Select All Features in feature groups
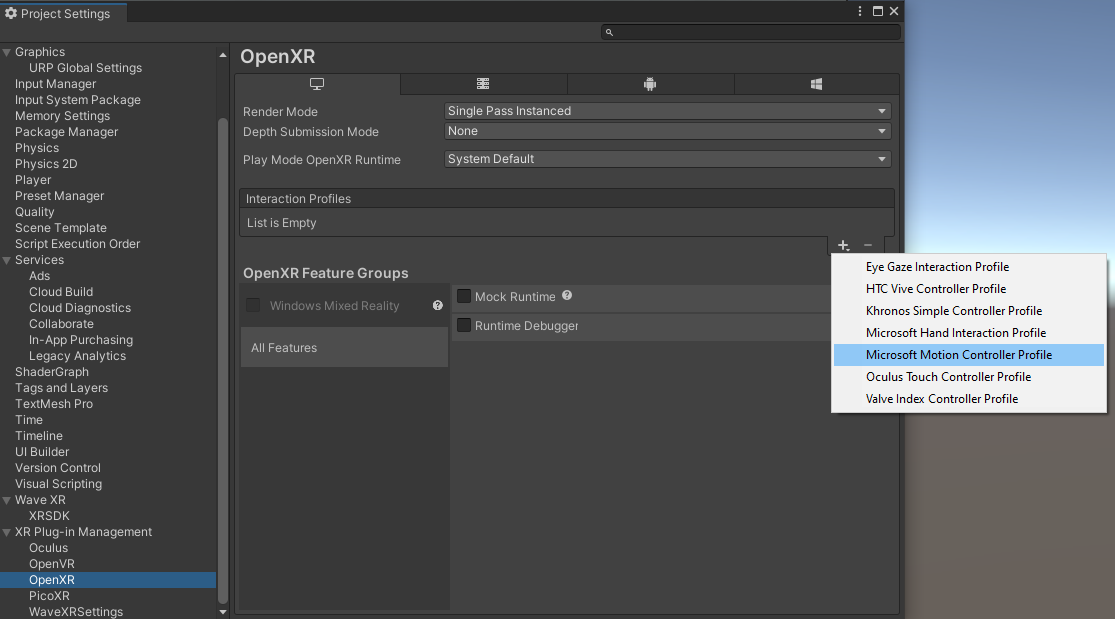Viewport: 1115px width, 619px height. pyautogui.click(x=284, y=348)
